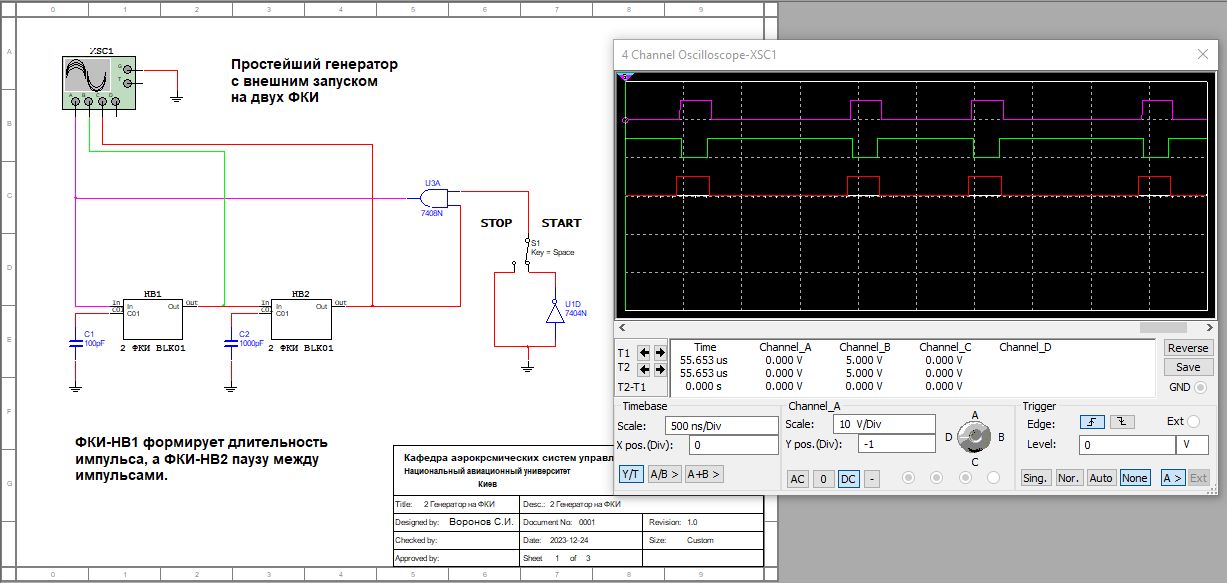This screenshot has width=1227, height=583.
Task: Click the Save button on the oscilloscope
Action: (1188, 367)
